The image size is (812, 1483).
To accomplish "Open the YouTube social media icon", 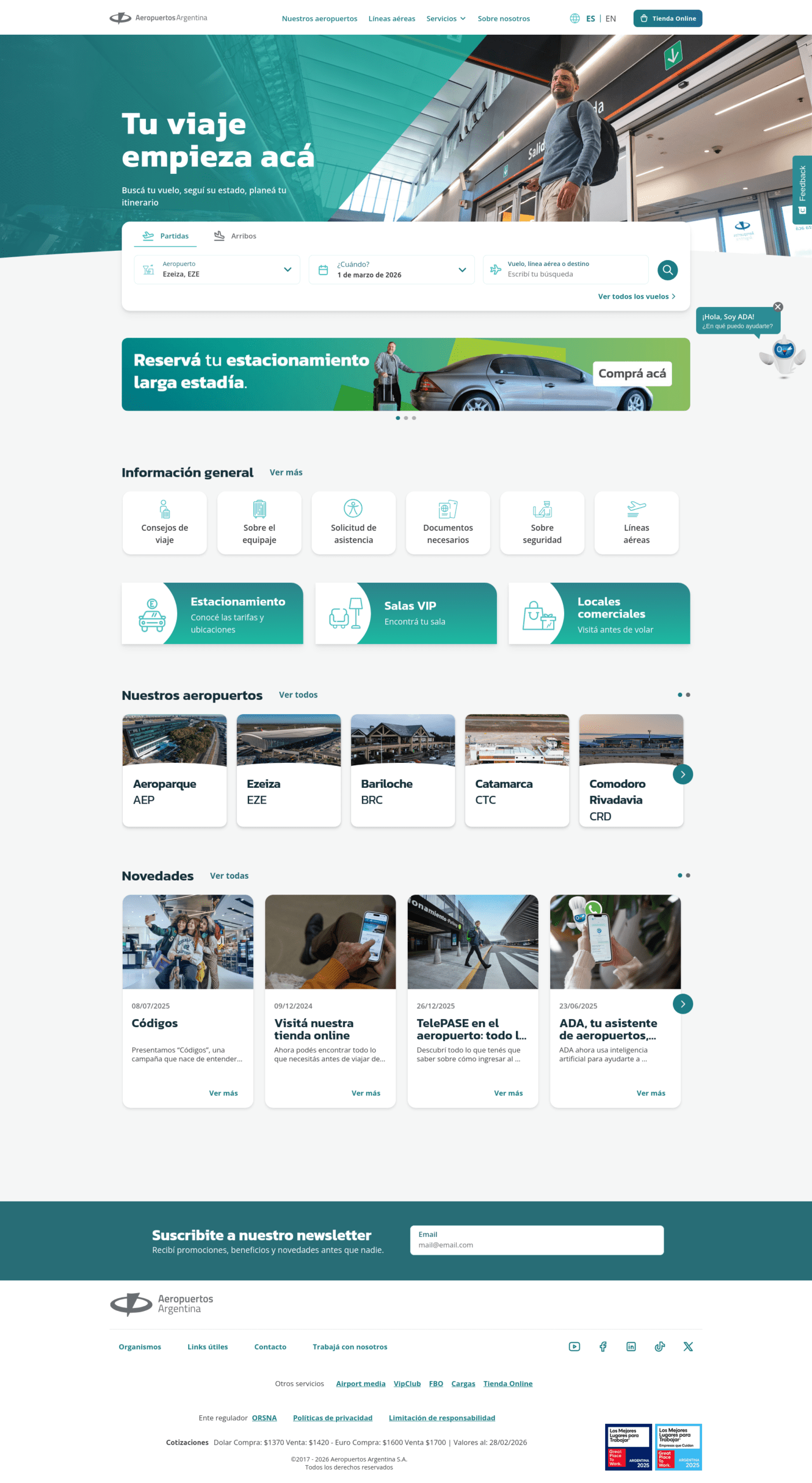I will point(574,1346).
